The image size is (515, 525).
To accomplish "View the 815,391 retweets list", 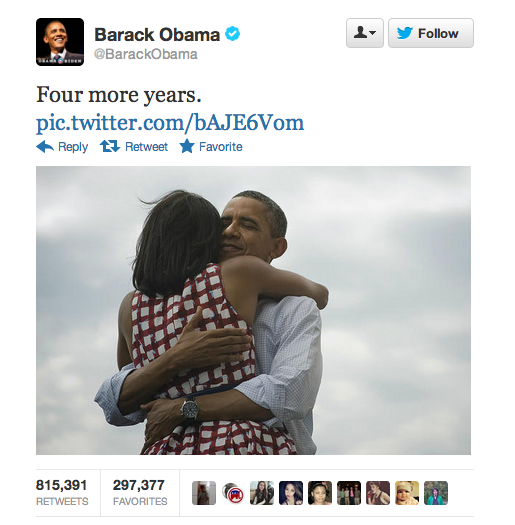I will pos(62,493).
